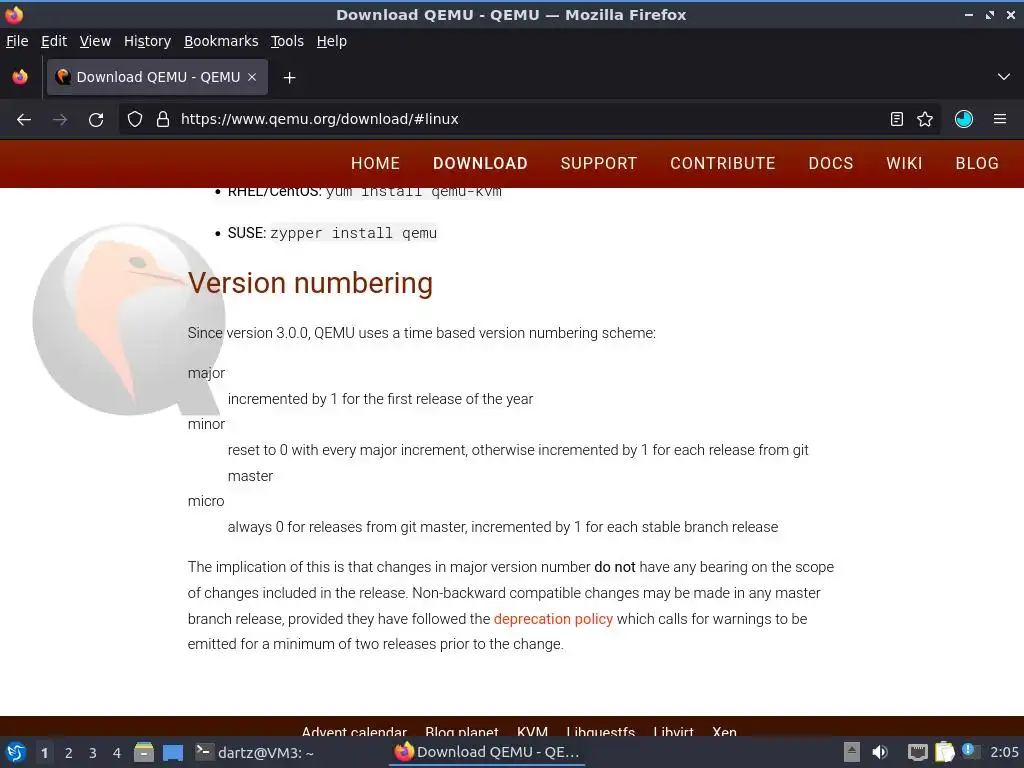Viewport: 1024px width, 768px height.
Task: Open the CONTRIBUTE nav link
Action: pyautogui.click(x=723, y=163)
